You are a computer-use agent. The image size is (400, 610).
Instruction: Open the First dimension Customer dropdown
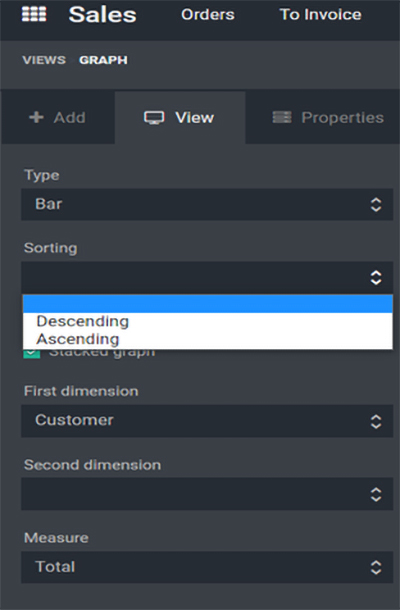(207, 421)
